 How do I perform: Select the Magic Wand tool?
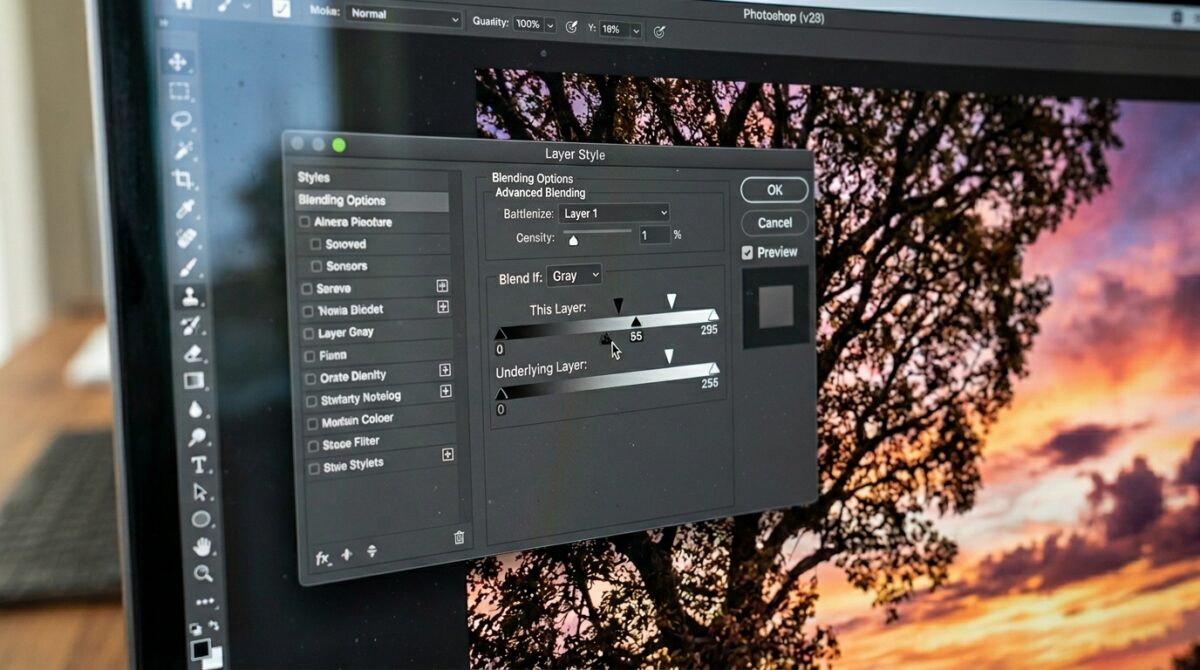182,151
